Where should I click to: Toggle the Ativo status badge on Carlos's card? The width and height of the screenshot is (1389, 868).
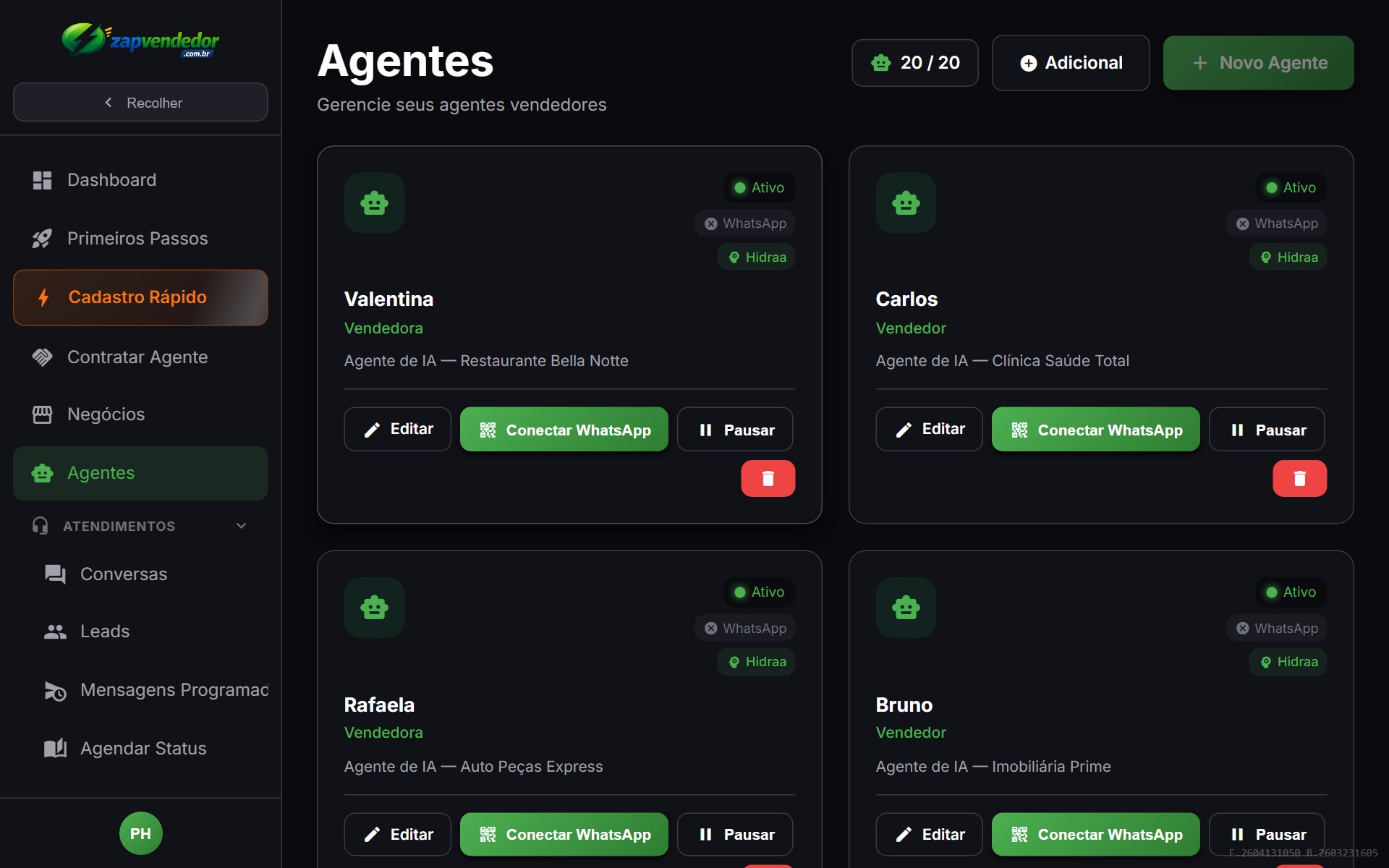[1290, 187]
